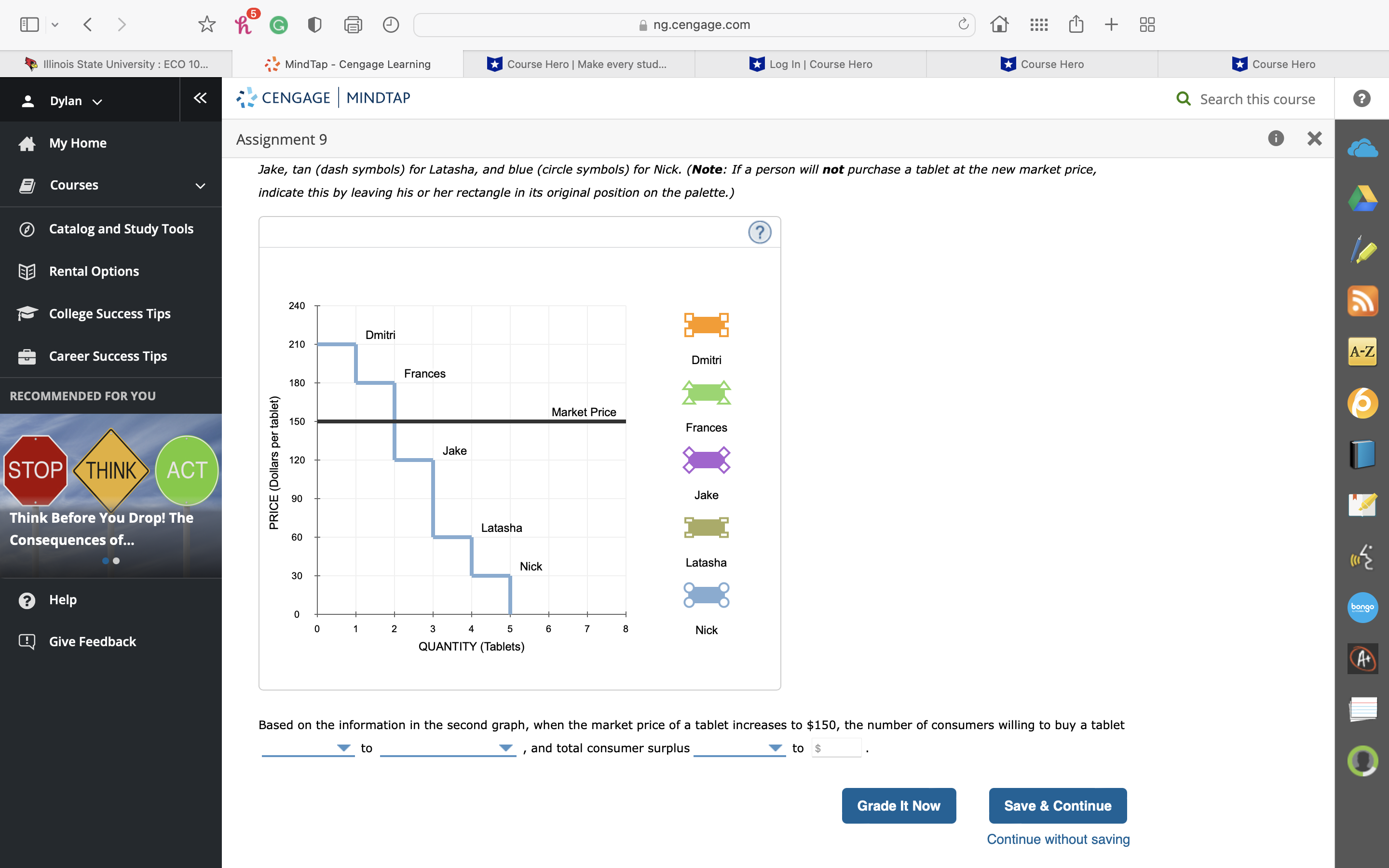Select Catalog and Study Tools
This screenshot has width=1389, height=868.
121,229
